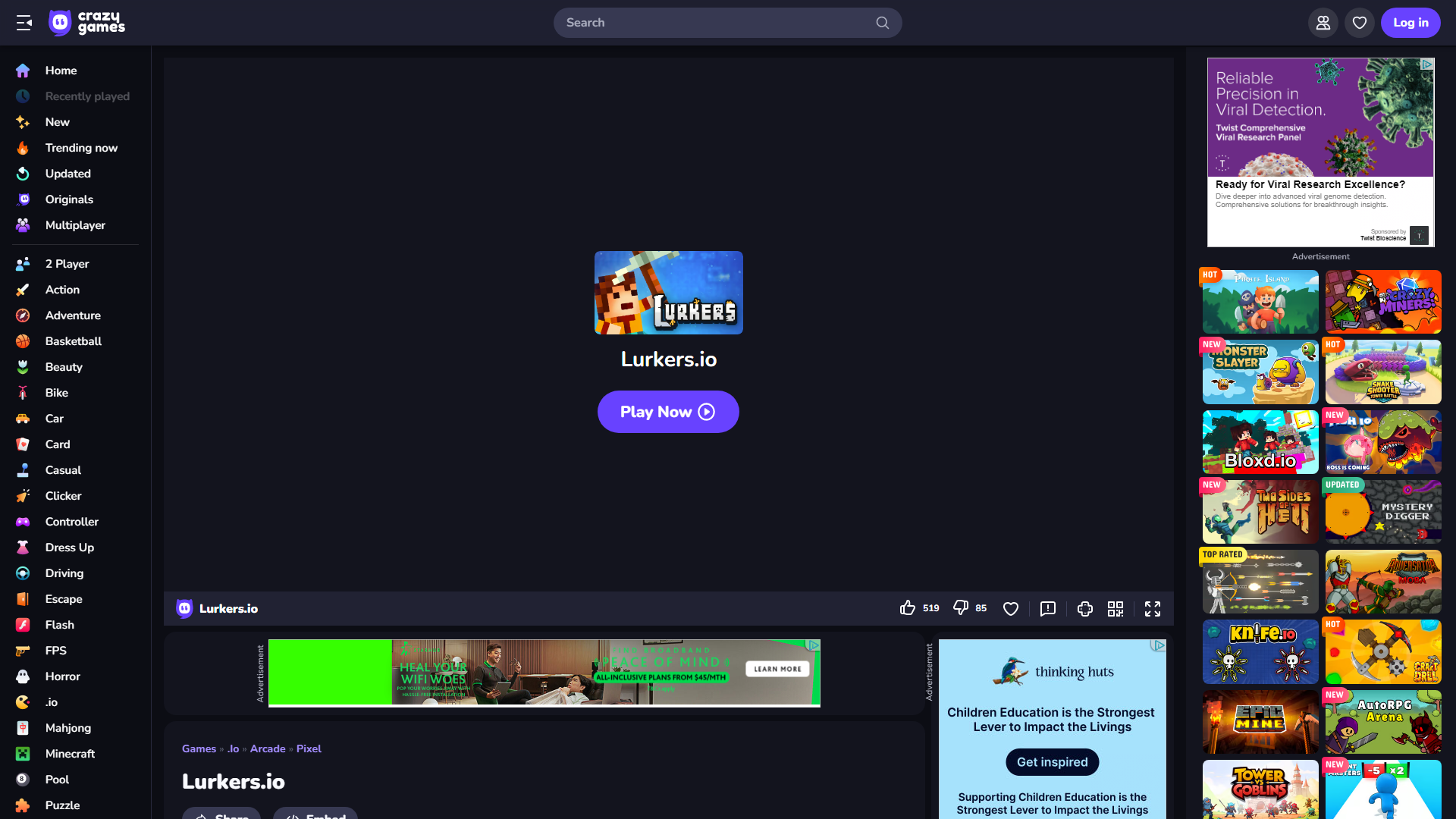Enter fullscreen mode with the expand icon
This screenshot has width=1456, height=819.
pyautogui.click(x=1153, y=609)
